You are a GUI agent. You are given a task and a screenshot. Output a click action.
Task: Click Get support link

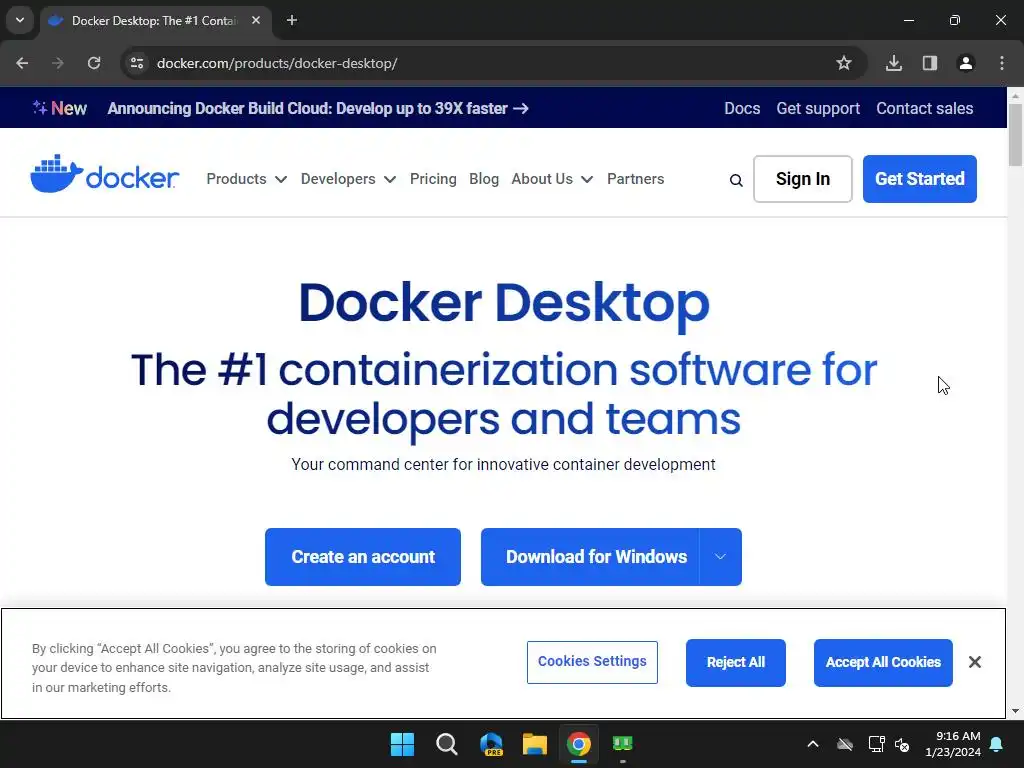point(818,108)
